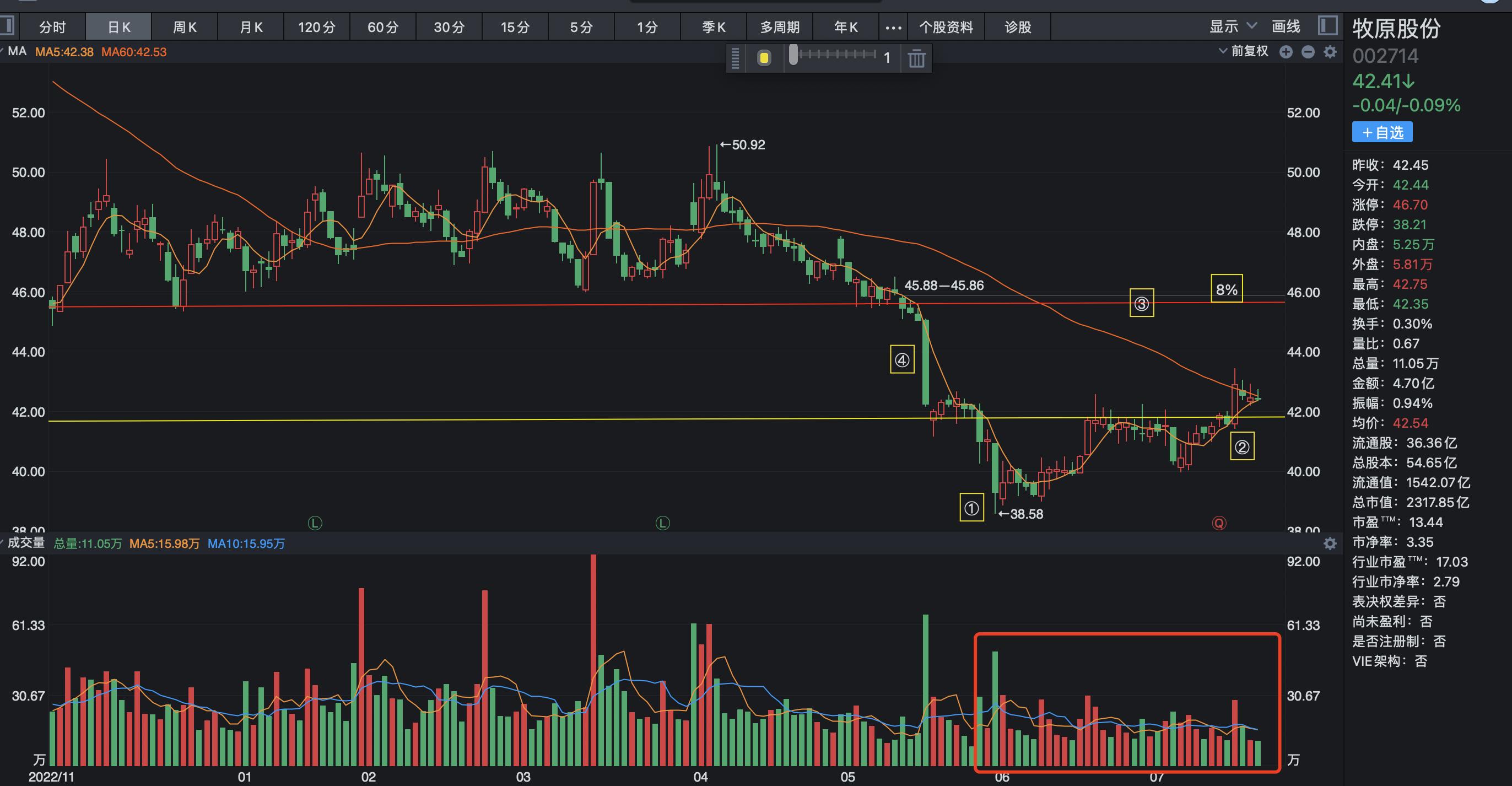Open the yellow line color swatch

coord(764,58)
